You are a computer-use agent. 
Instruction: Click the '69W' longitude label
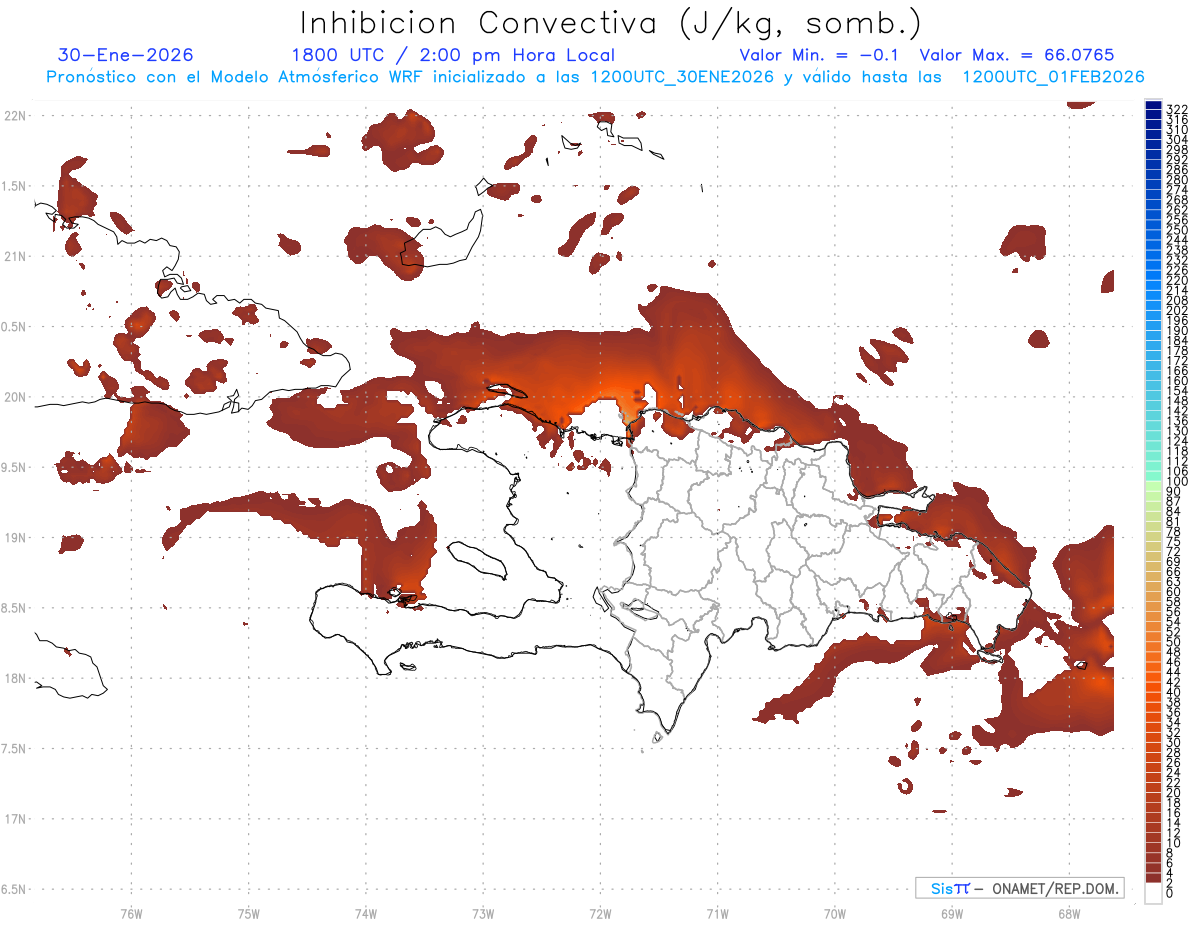[x=952, y=913]
